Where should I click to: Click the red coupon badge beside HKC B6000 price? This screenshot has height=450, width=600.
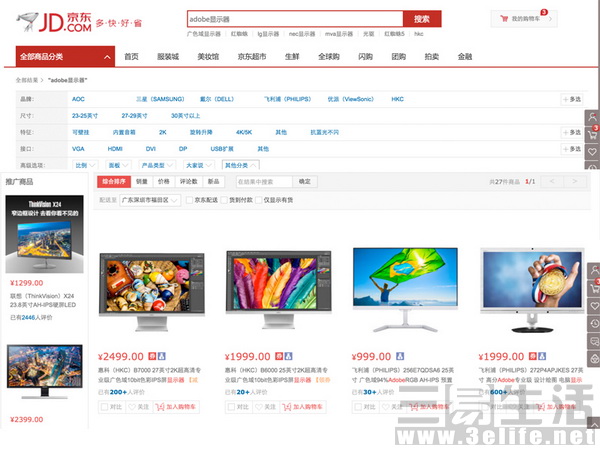[x=279, y=356]
